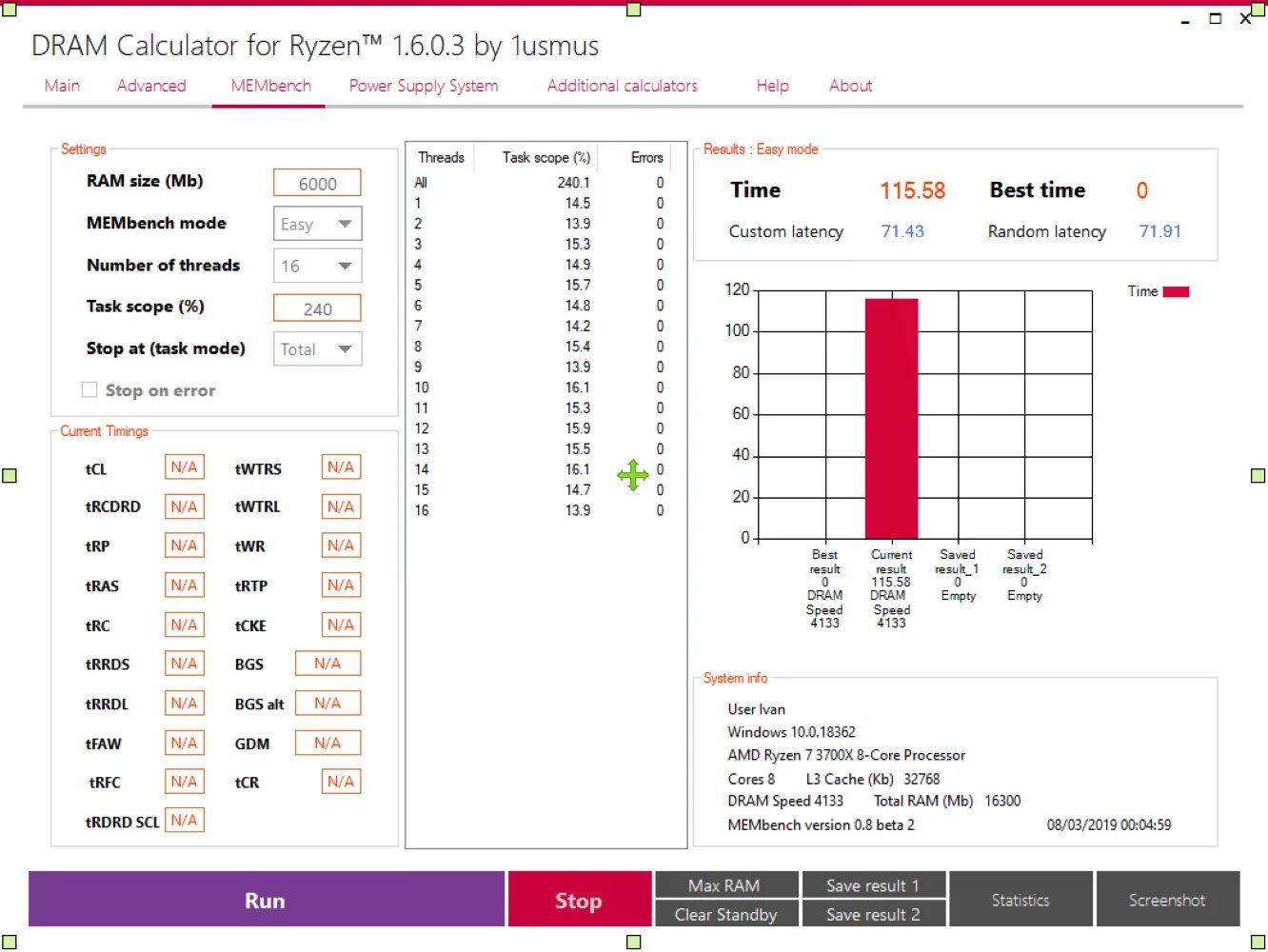Click the BGS alt value field
This screenshot has width=1268, height=952.
(x=327, y=704)
